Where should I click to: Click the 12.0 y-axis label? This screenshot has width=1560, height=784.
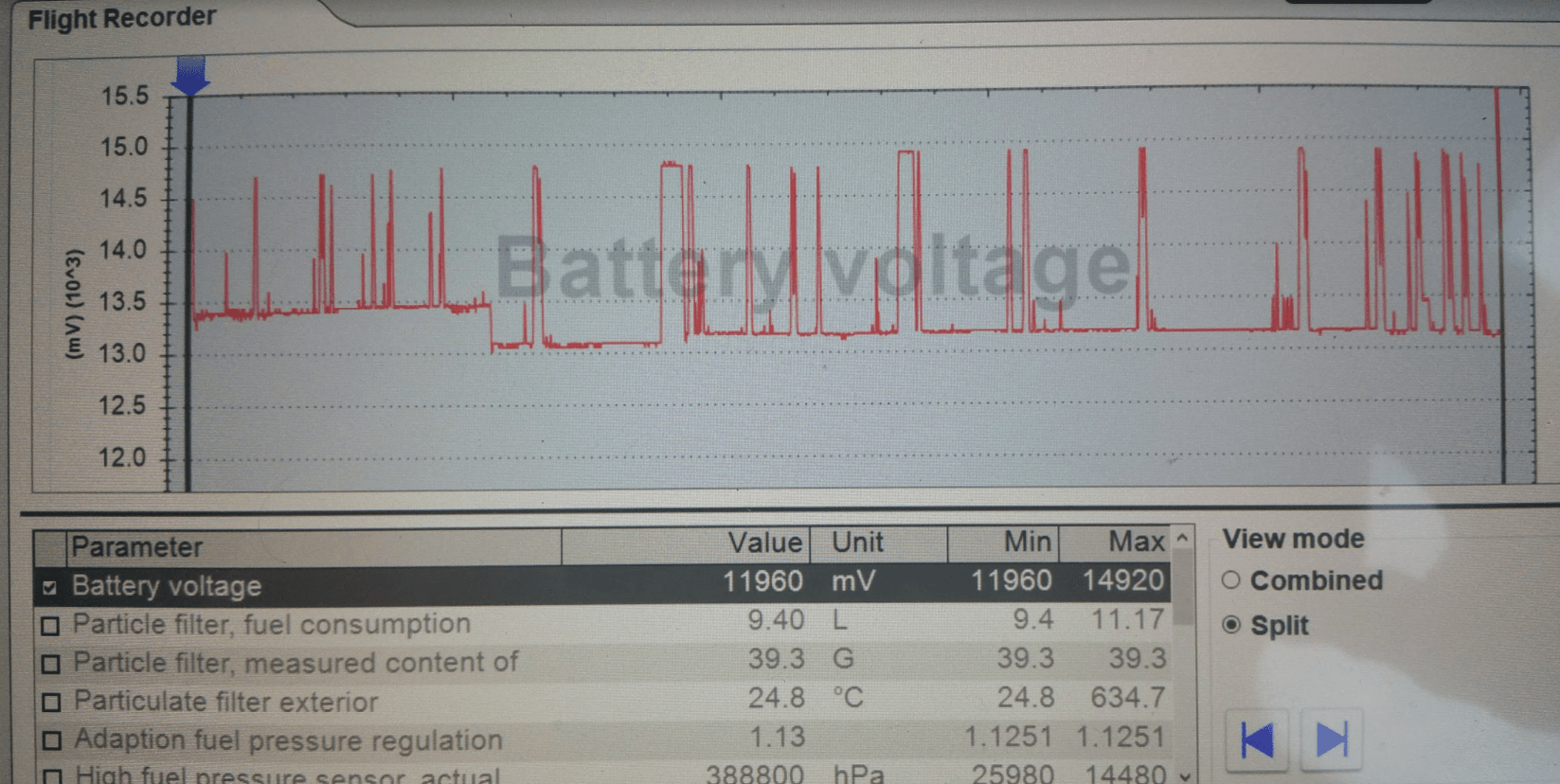click(x=123, y=458)
